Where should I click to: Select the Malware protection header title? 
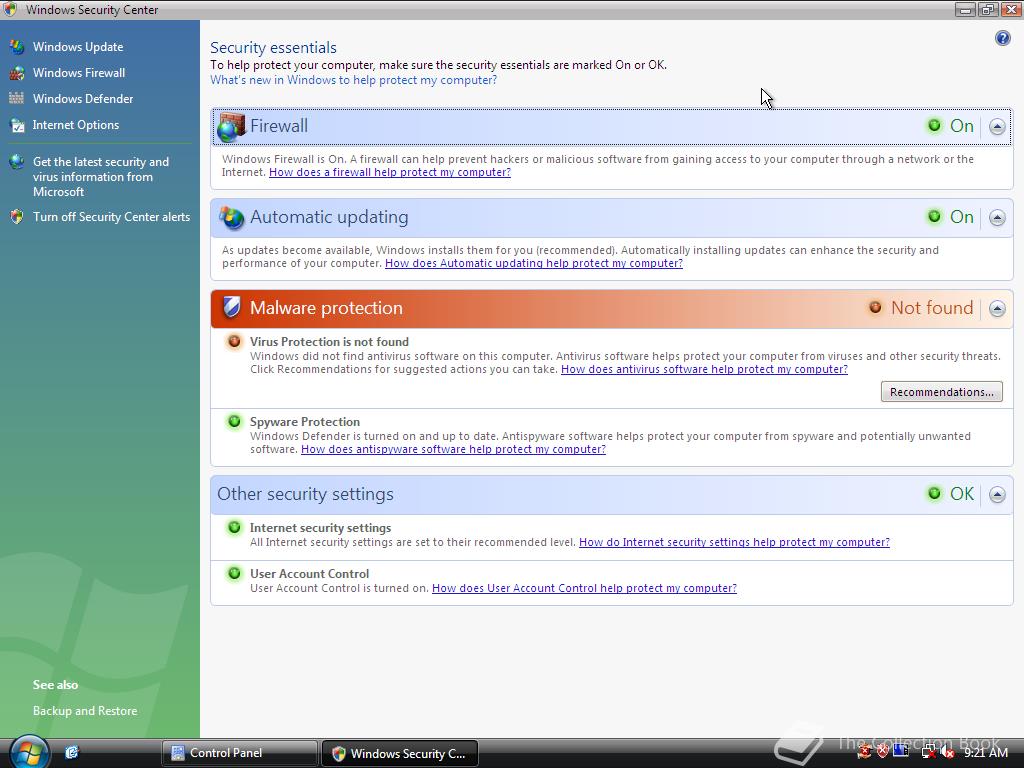[x=327, y=308]
